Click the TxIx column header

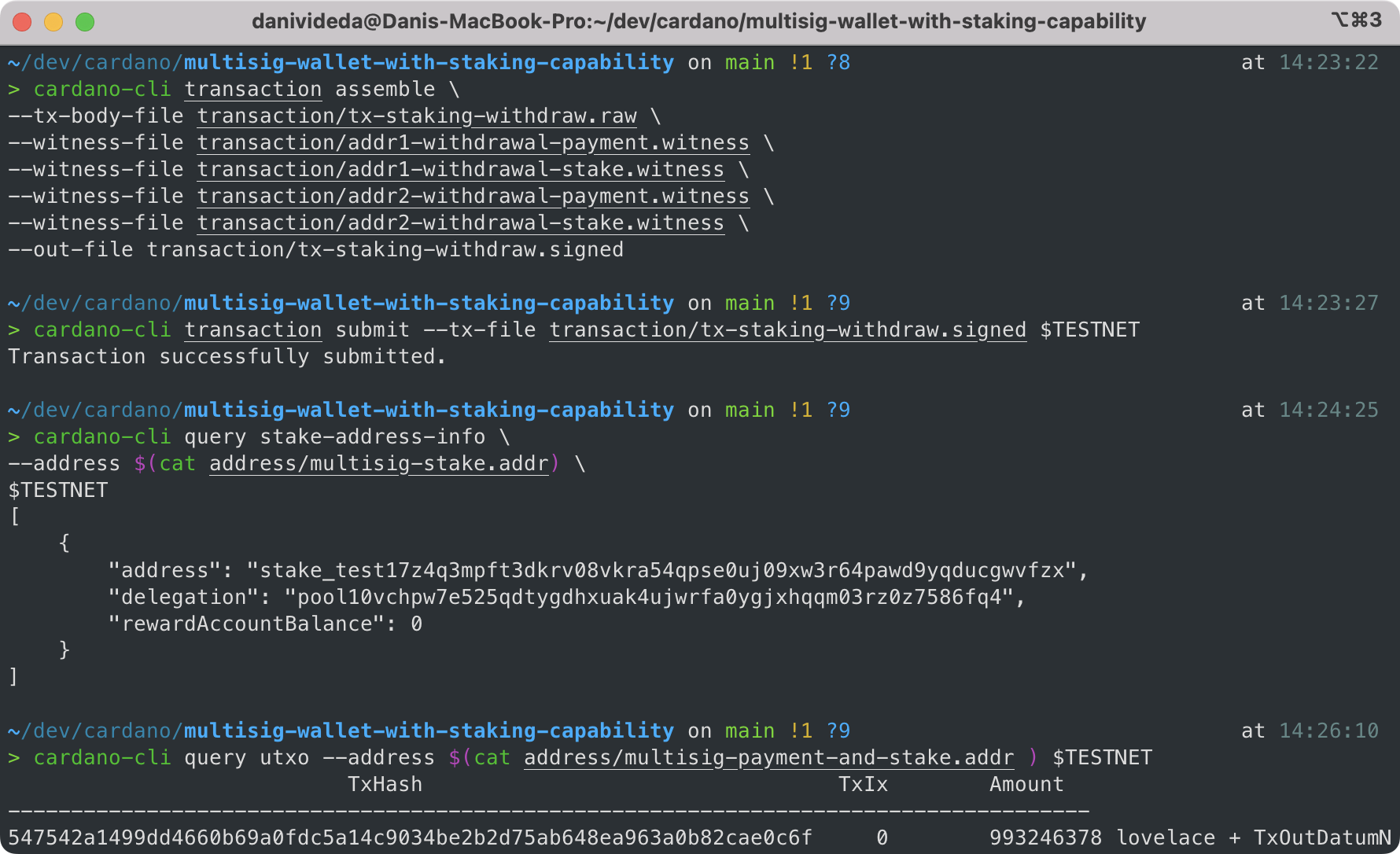(864, 785)
